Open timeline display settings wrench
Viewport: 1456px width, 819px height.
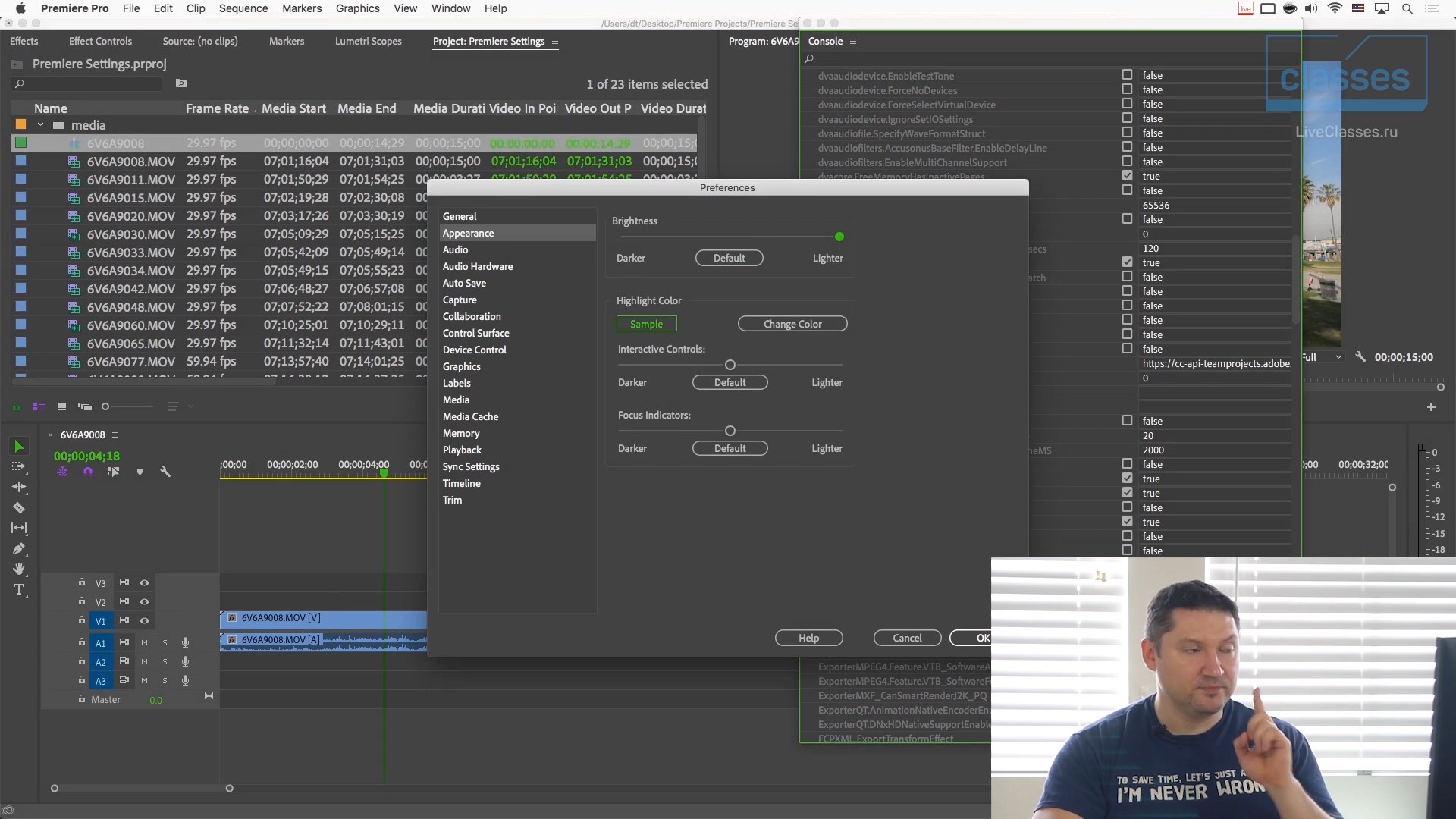[165, 472]
